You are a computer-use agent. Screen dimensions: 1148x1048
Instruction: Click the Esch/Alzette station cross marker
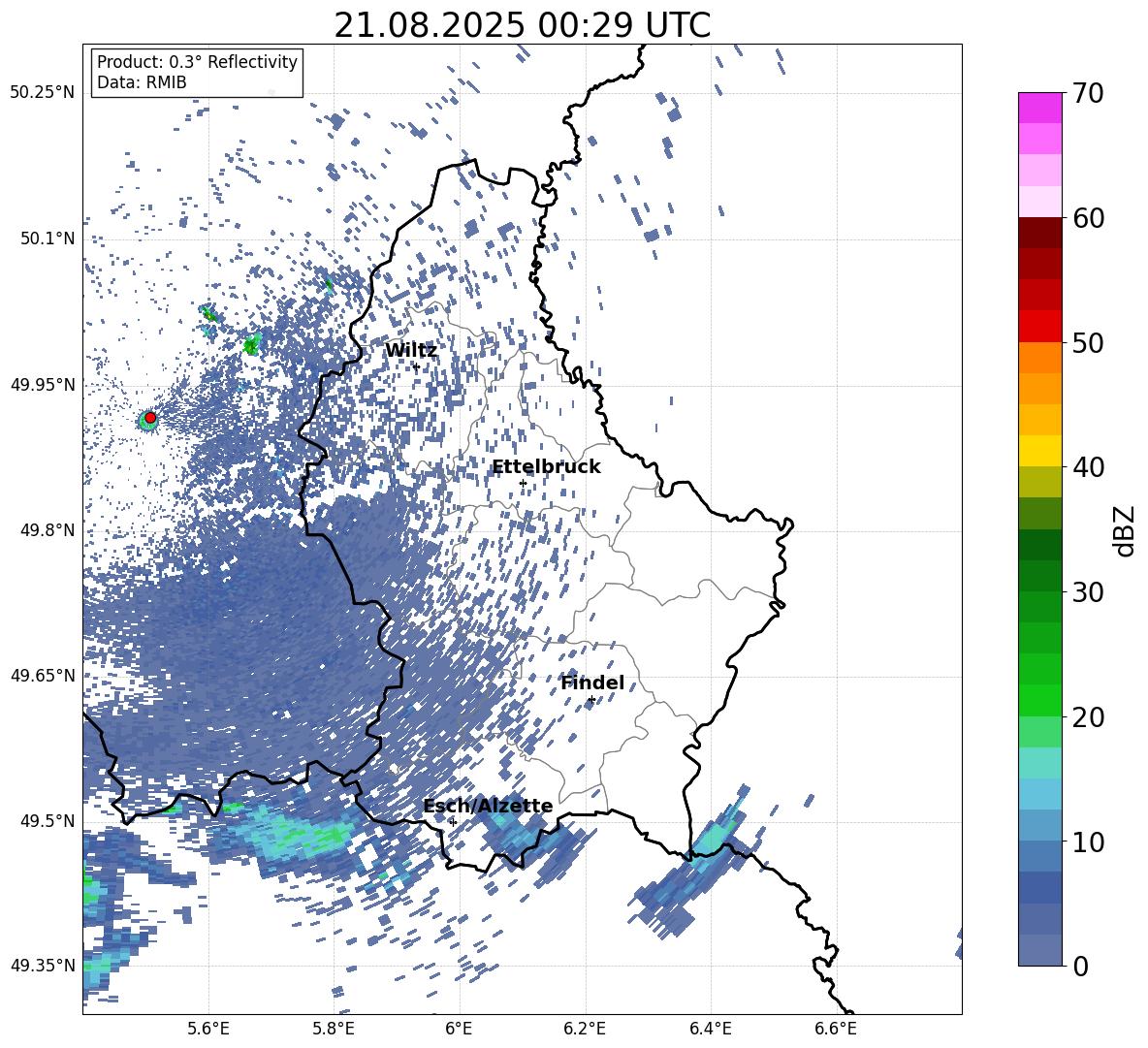coord(453,822)
